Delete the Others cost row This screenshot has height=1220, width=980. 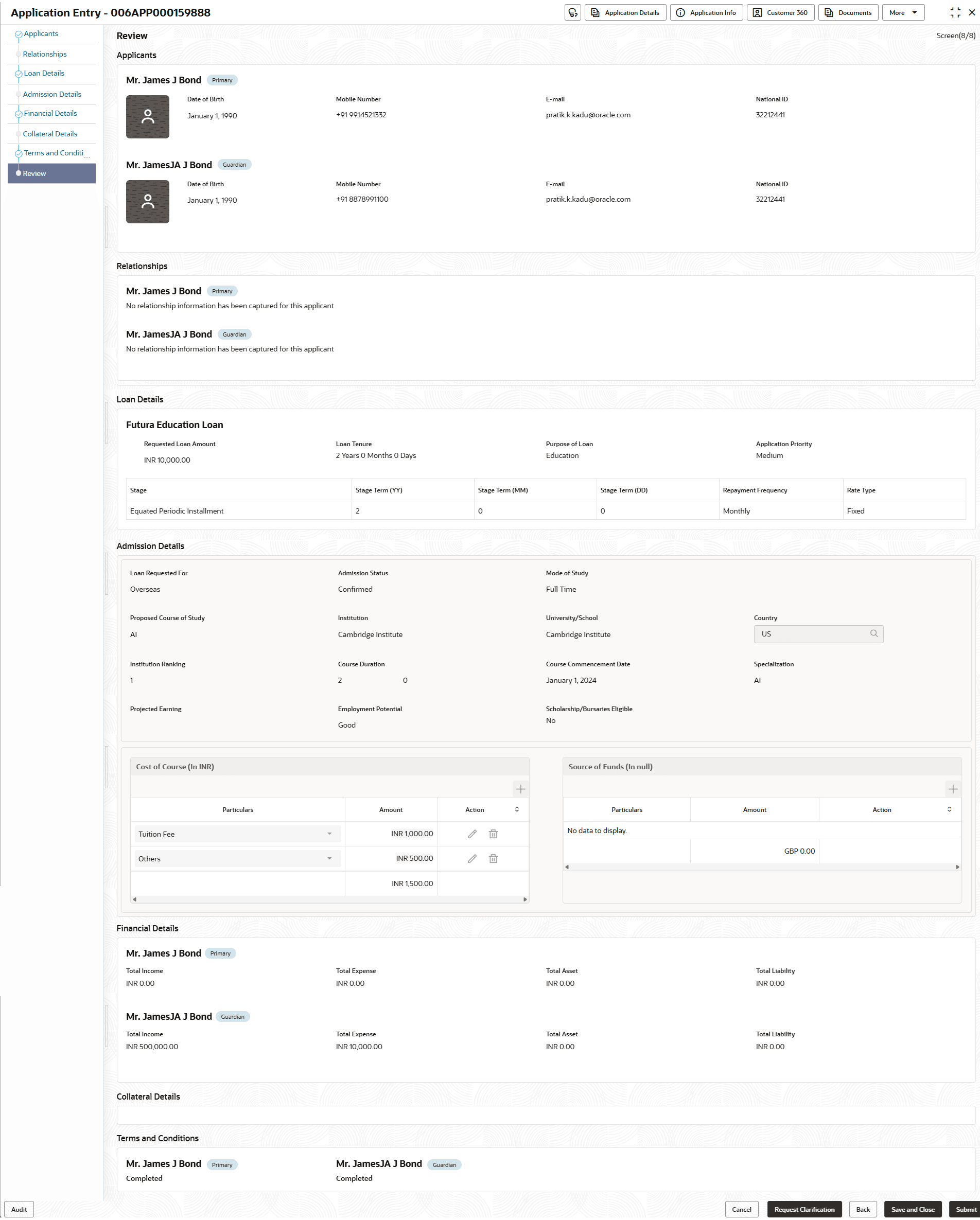(493, 858)
